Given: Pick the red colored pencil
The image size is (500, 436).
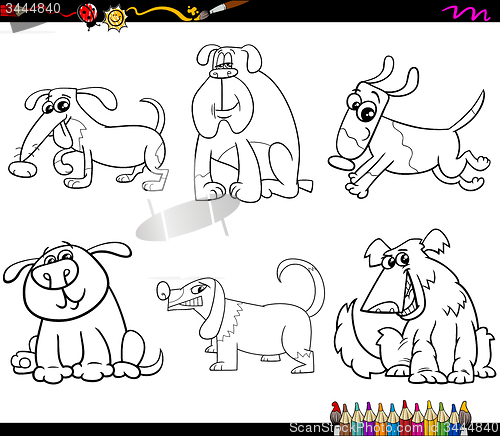Looking at the screenshot, I should (x=405, y=417).
